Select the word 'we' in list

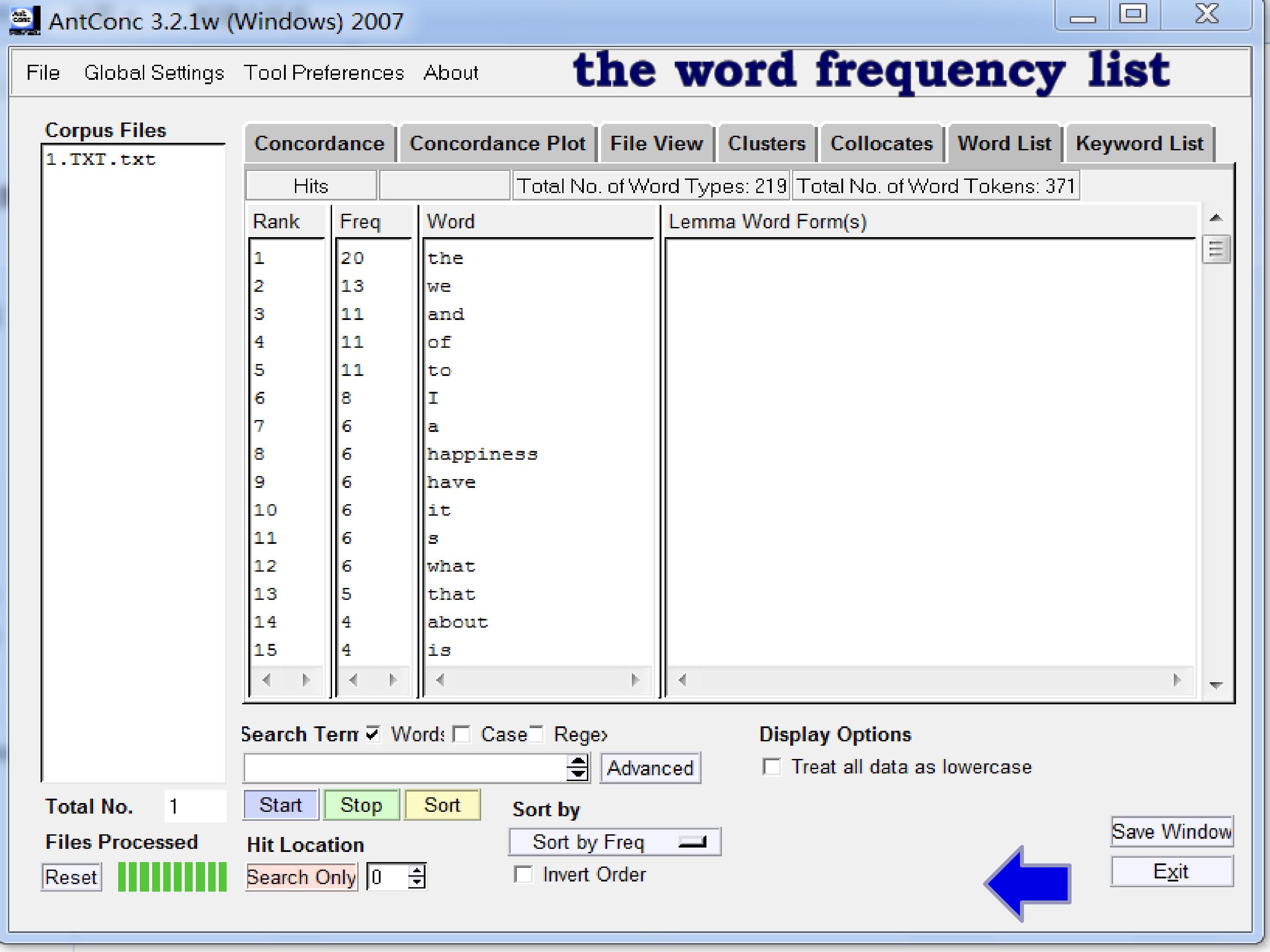439,286
